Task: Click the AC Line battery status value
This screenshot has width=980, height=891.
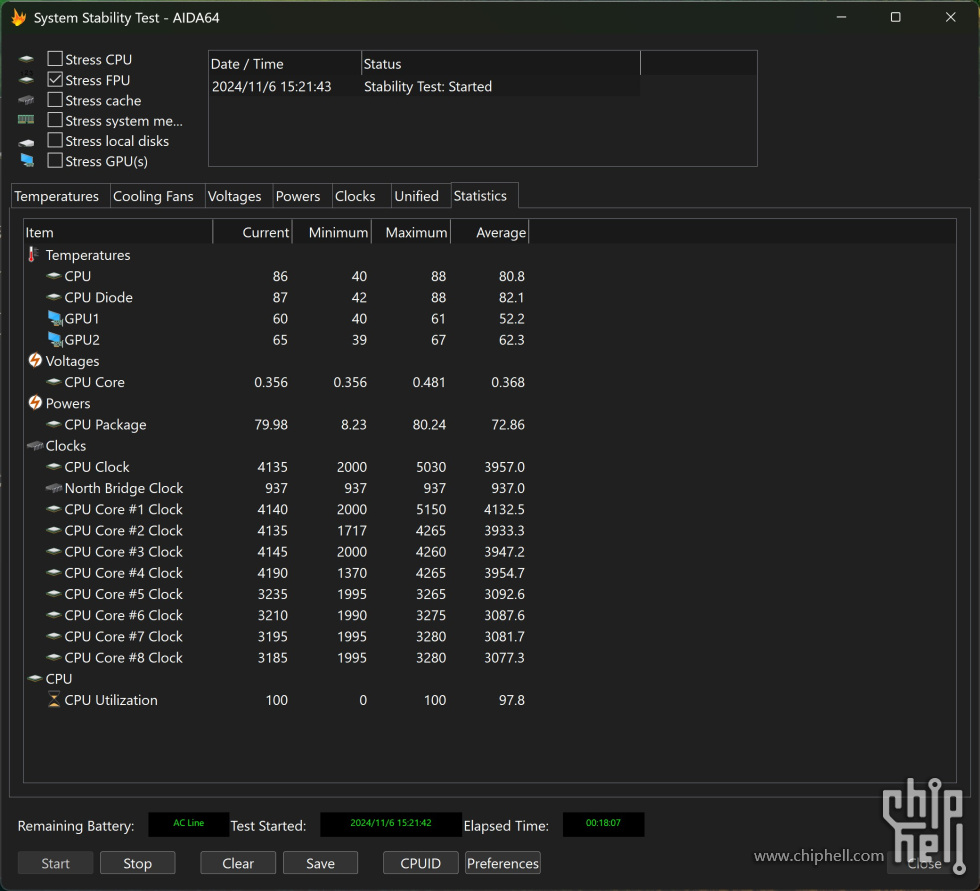Action: [x=188, y=823]
